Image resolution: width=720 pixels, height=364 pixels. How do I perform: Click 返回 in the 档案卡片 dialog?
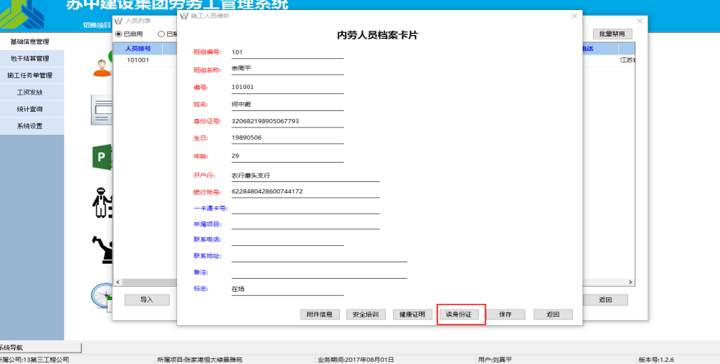pos(553,314)
